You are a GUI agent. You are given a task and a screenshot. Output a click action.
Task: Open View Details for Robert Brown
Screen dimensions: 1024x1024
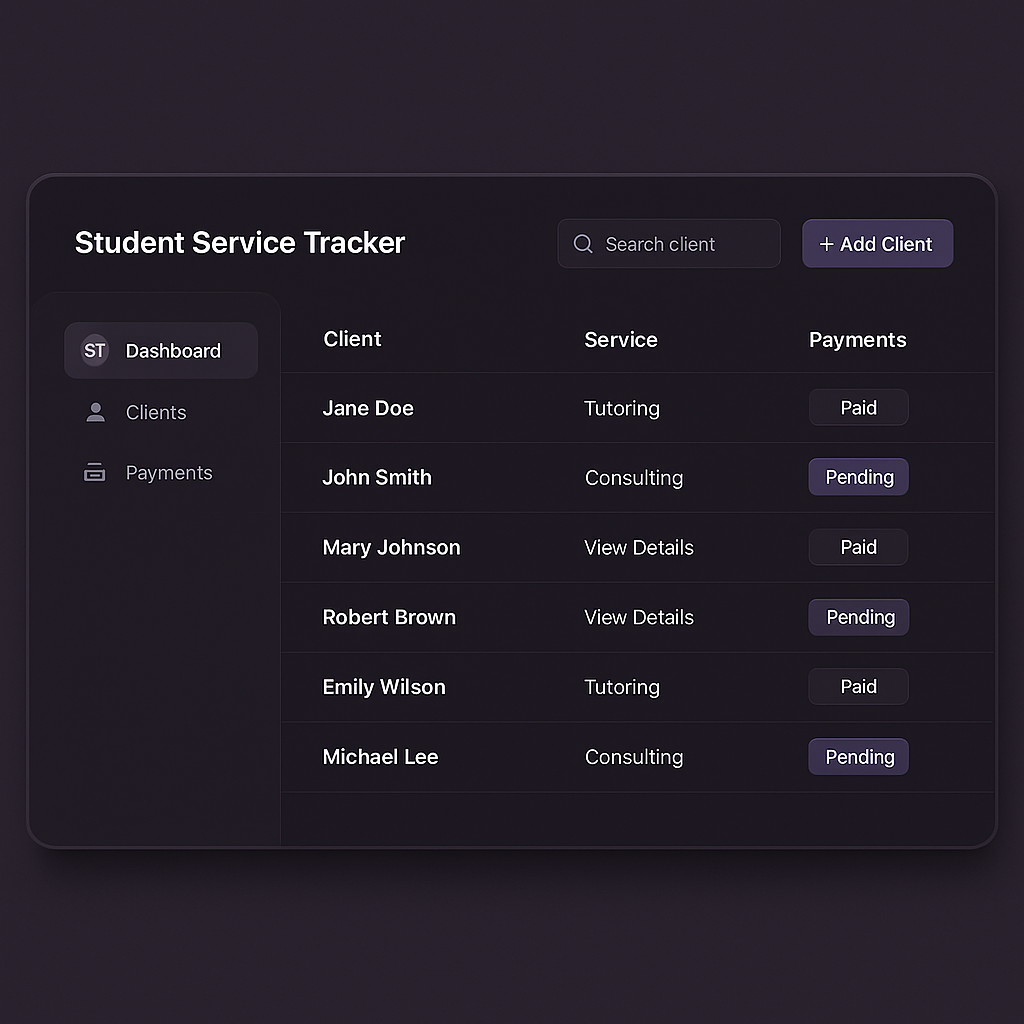click(639, 617)
